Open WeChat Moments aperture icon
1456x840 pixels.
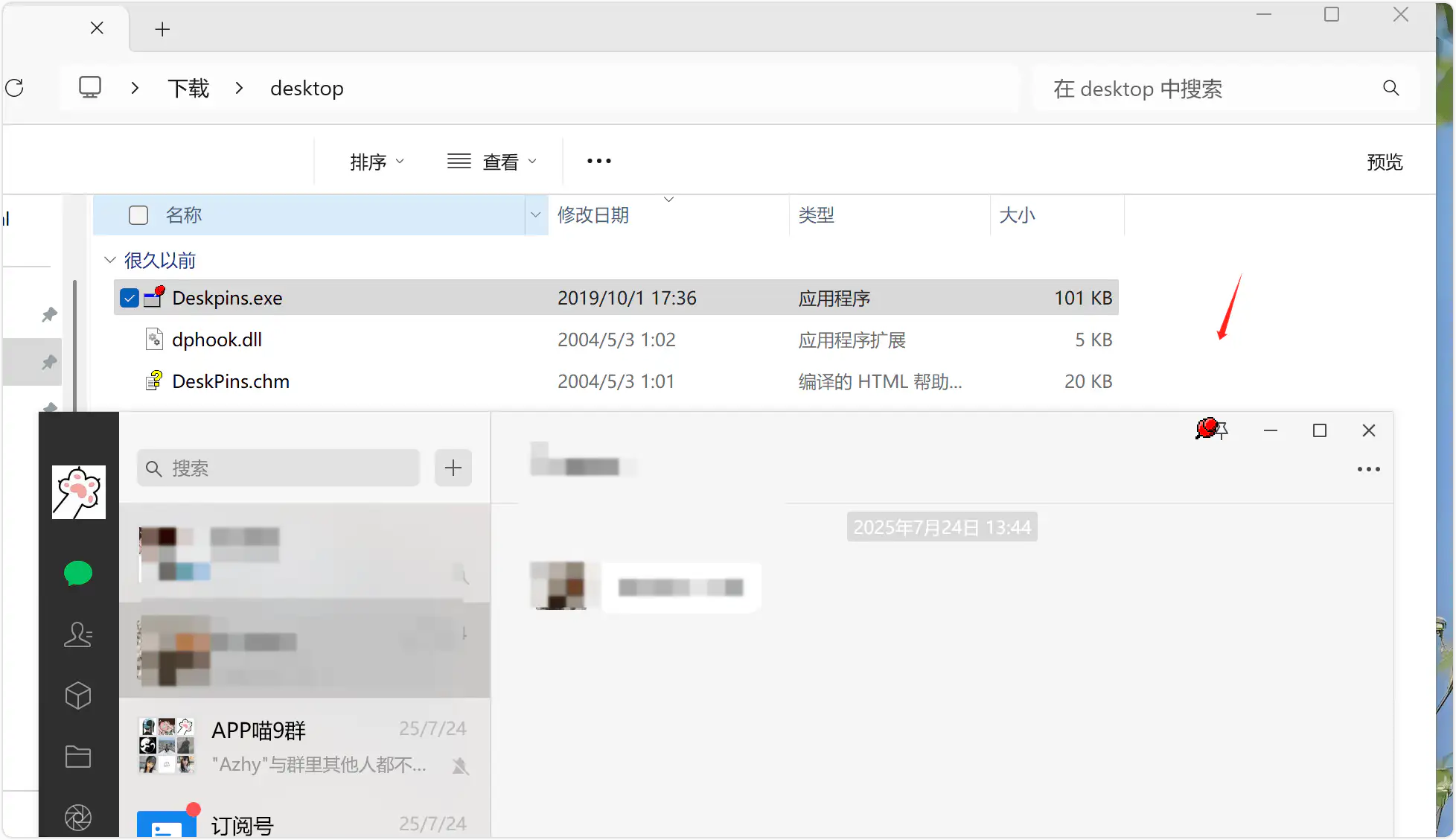[x=77, y=817]
